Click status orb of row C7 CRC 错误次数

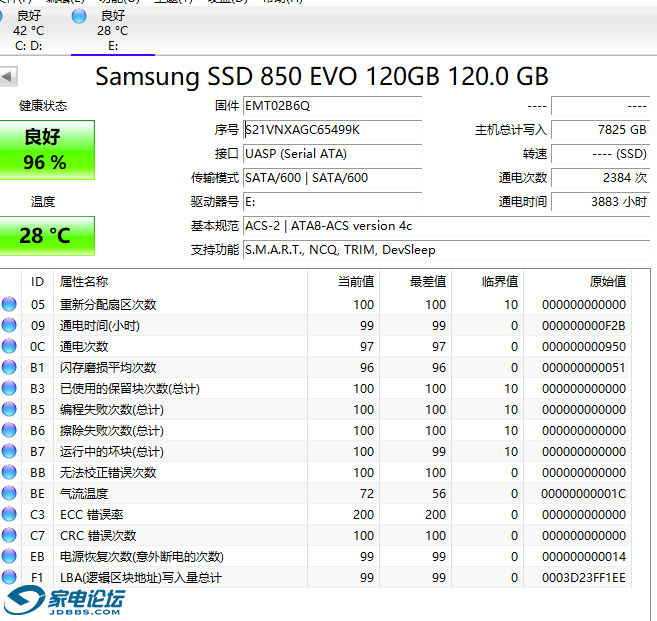[x=9, y=535]
